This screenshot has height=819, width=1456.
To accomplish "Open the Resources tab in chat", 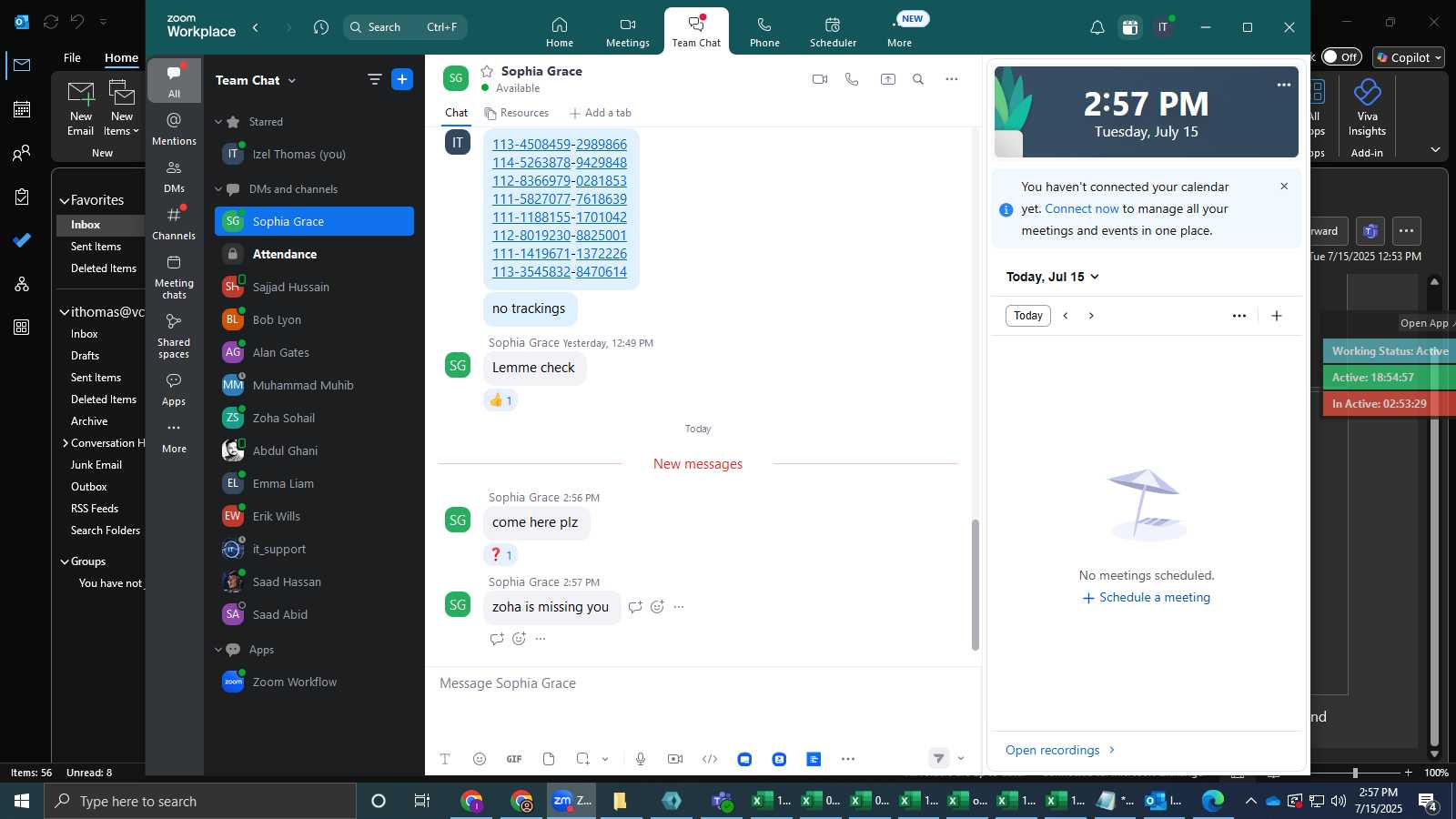I will (516, 113).
